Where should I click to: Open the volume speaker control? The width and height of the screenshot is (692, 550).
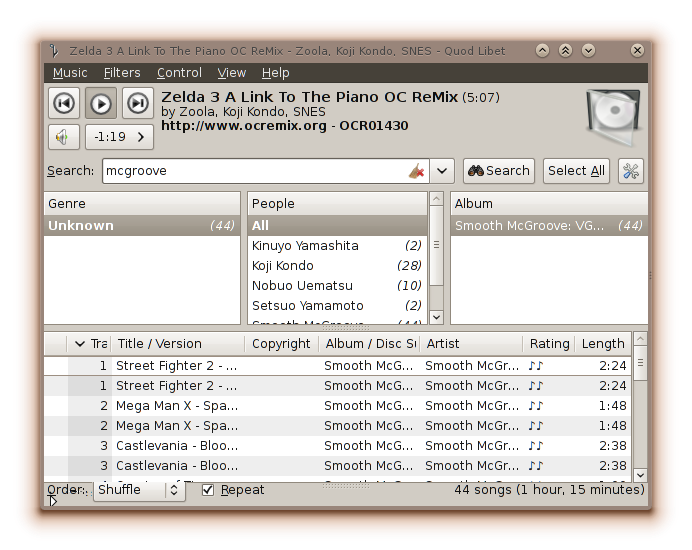click(x=64, y=137)
